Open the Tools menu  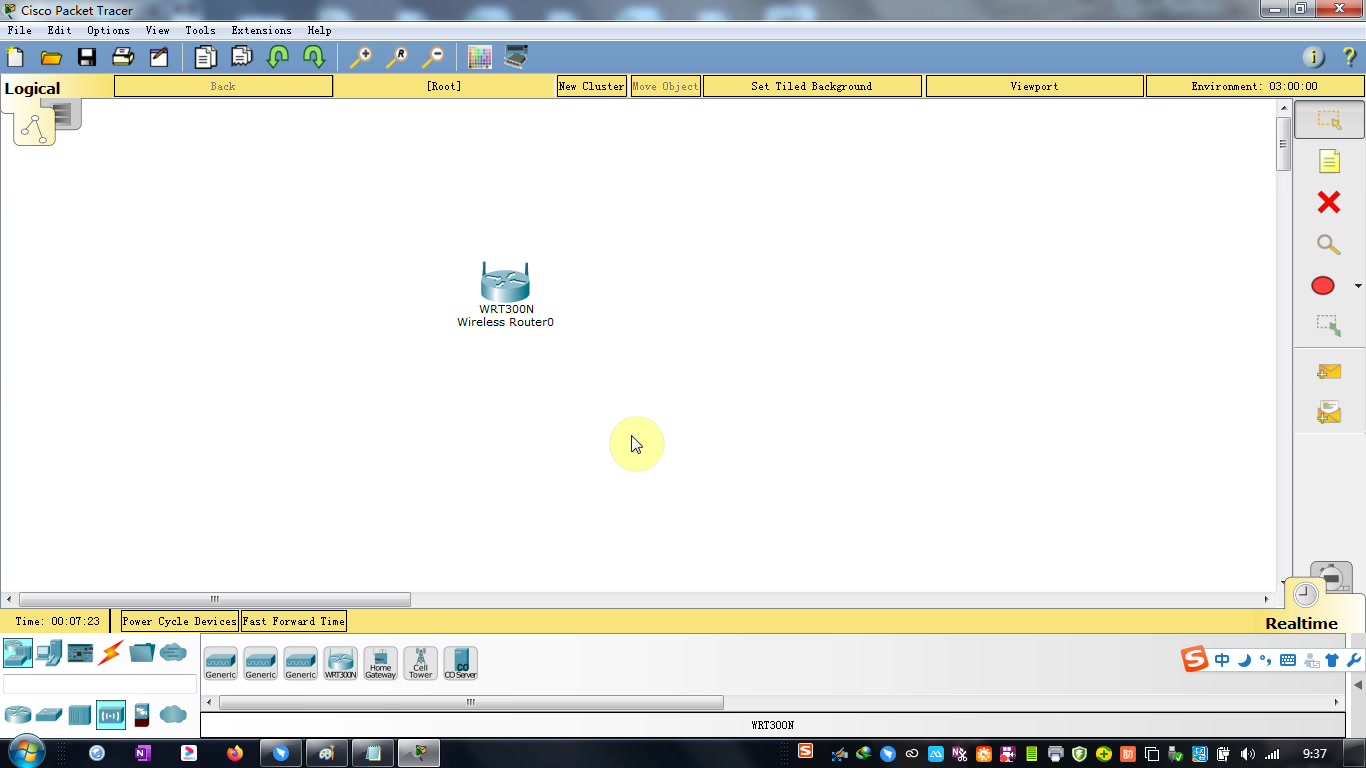[x=200, y=30]
